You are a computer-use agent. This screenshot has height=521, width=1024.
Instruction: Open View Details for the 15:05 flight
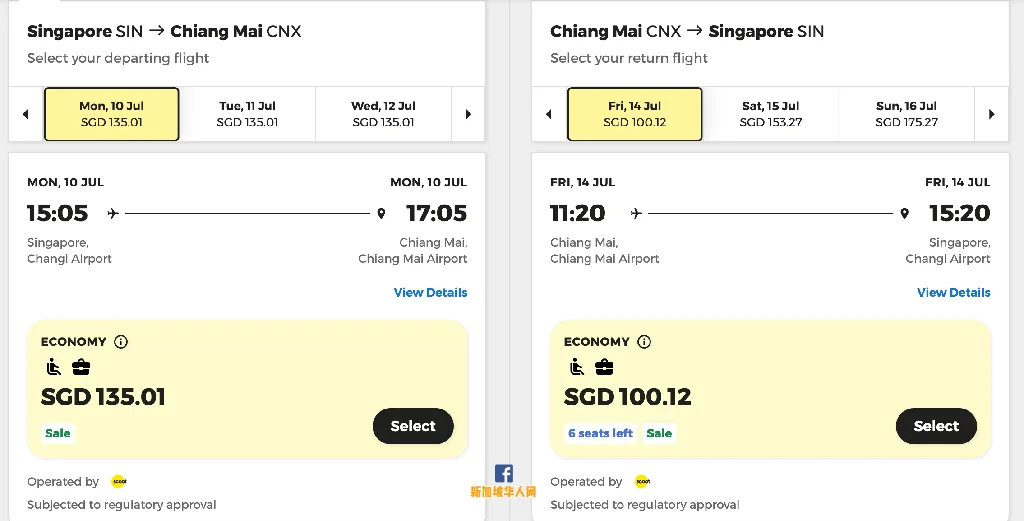coord(430,292)
